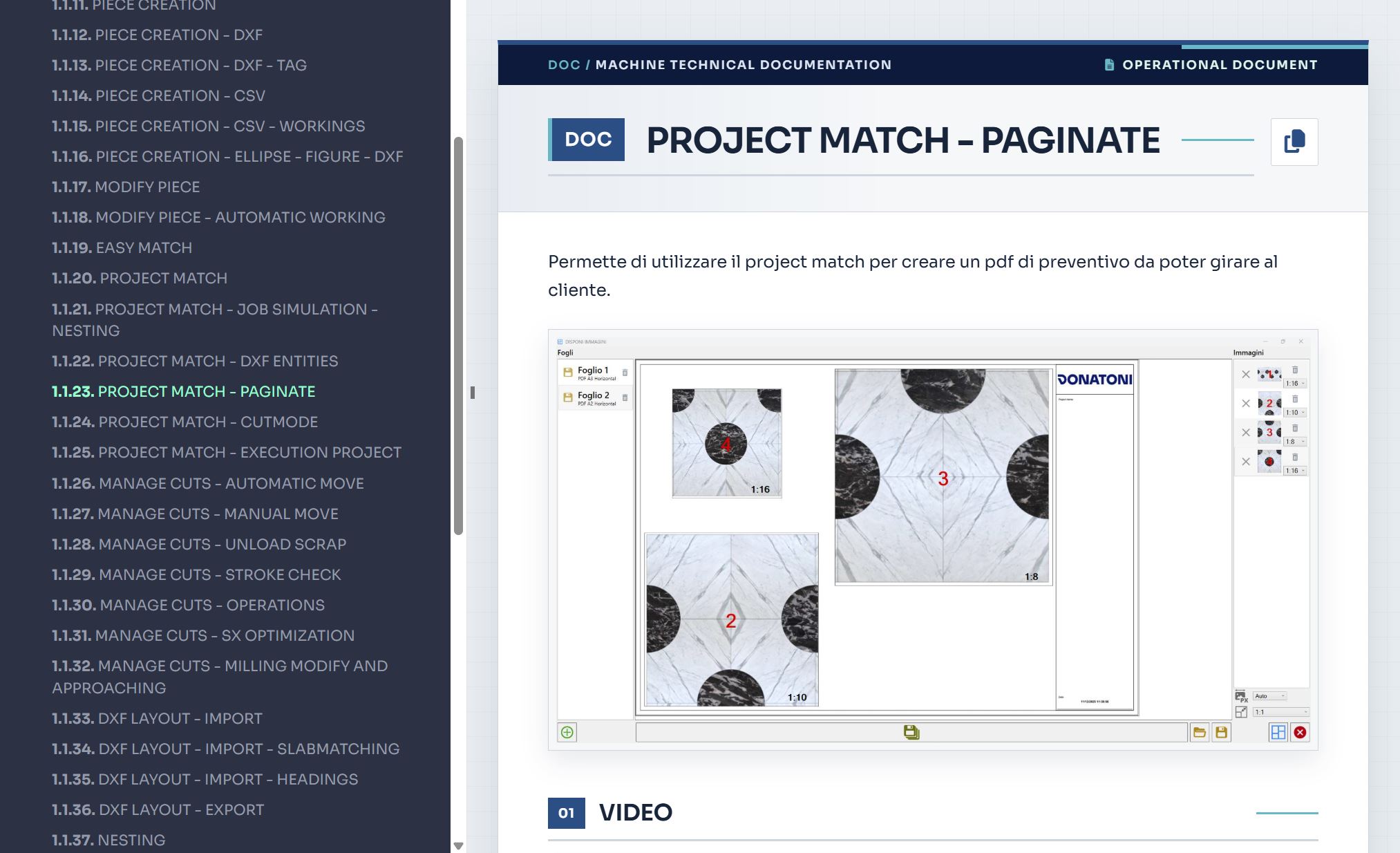Click the document icon beside Operational Document
Viewport: 1400px width, 853px height.
coord(1109,65)
